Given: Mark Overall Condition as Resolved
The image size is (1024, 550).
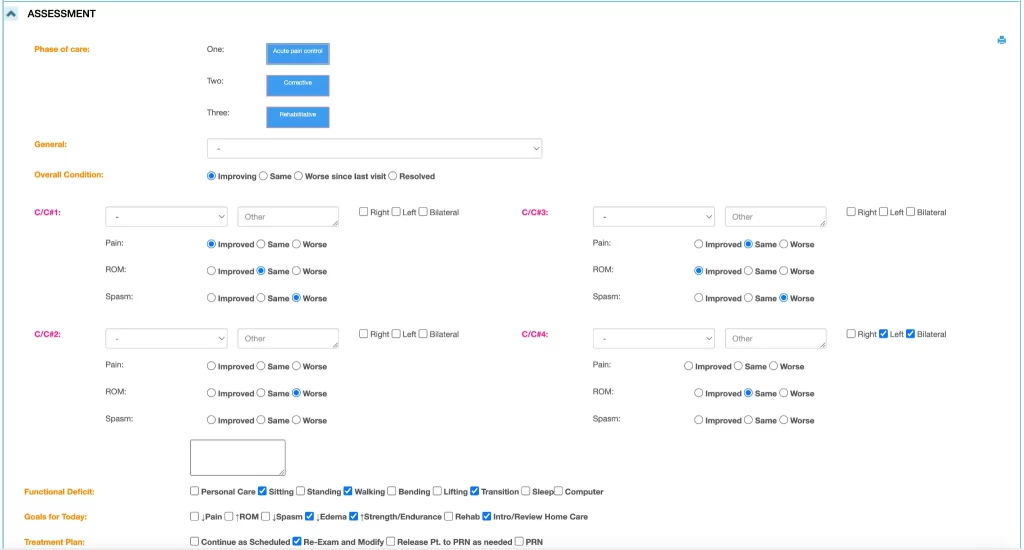Looking at the screenshot, I should 393,176.
